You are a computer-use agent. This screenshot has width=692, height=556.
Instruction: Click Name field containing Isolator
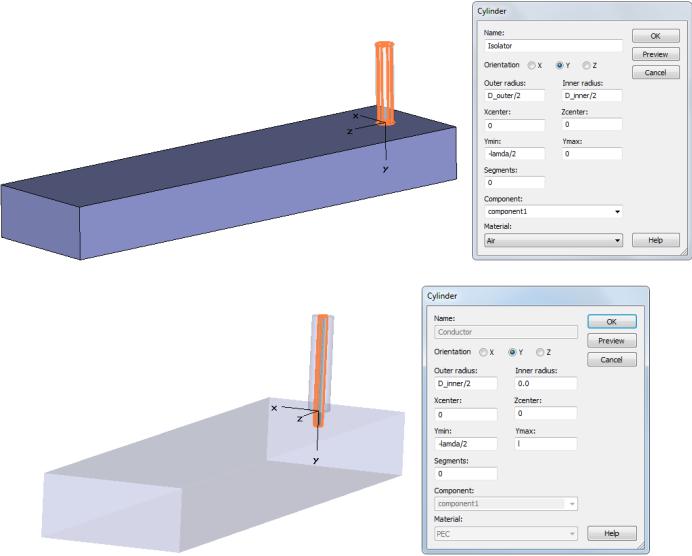pos(553,45)
